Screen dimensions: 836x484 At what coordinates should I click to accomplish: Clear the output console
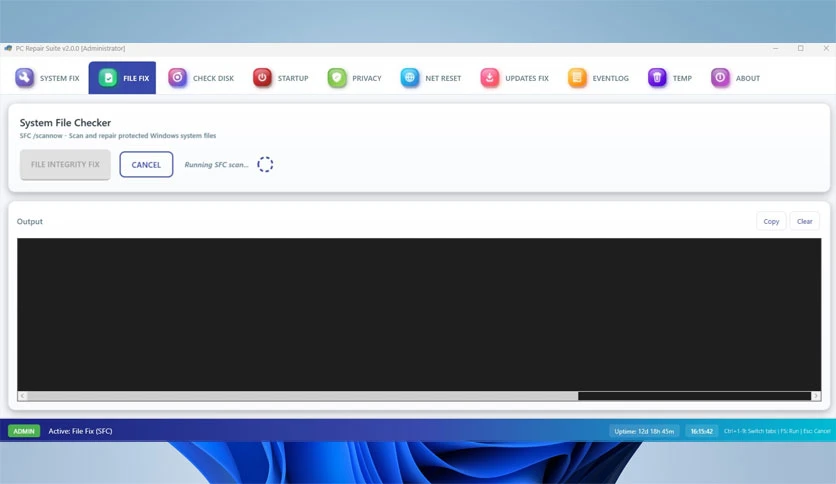(x=805, y=221)
